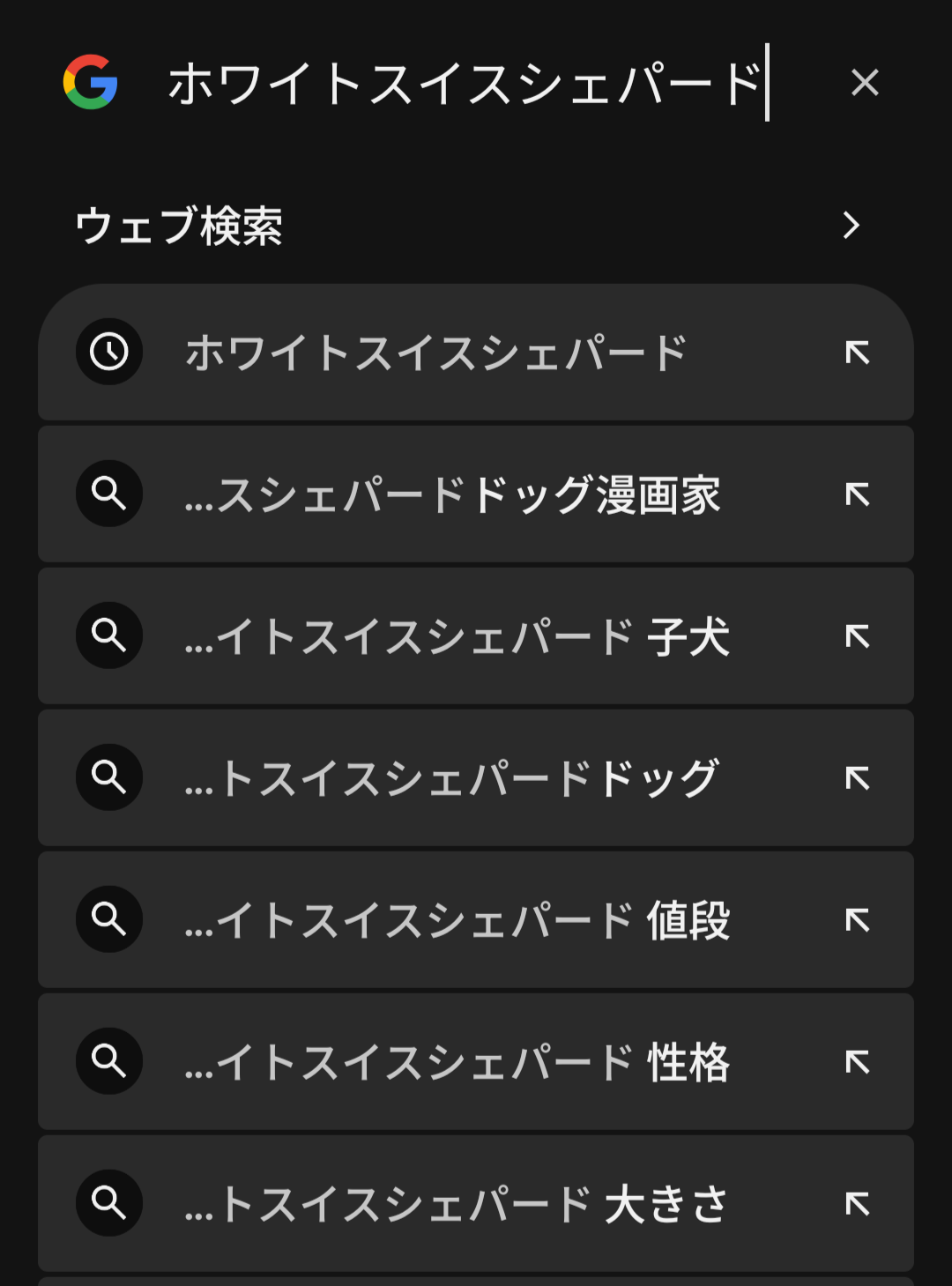The width and height of the screenshot is (952, 1286).
Task: Insert the 子犬 suggestion via its arrow
Action: pyautogui.click(x=857, y=636)
